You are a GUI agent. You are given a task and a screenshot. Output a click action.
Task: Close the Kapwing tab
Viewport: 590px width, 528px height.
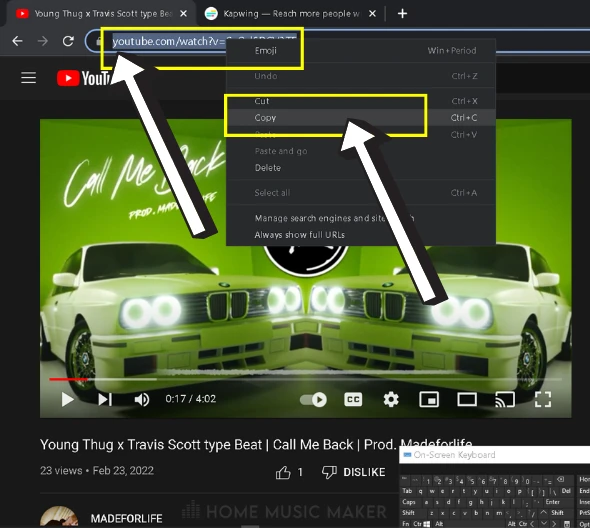pos(372,14)
